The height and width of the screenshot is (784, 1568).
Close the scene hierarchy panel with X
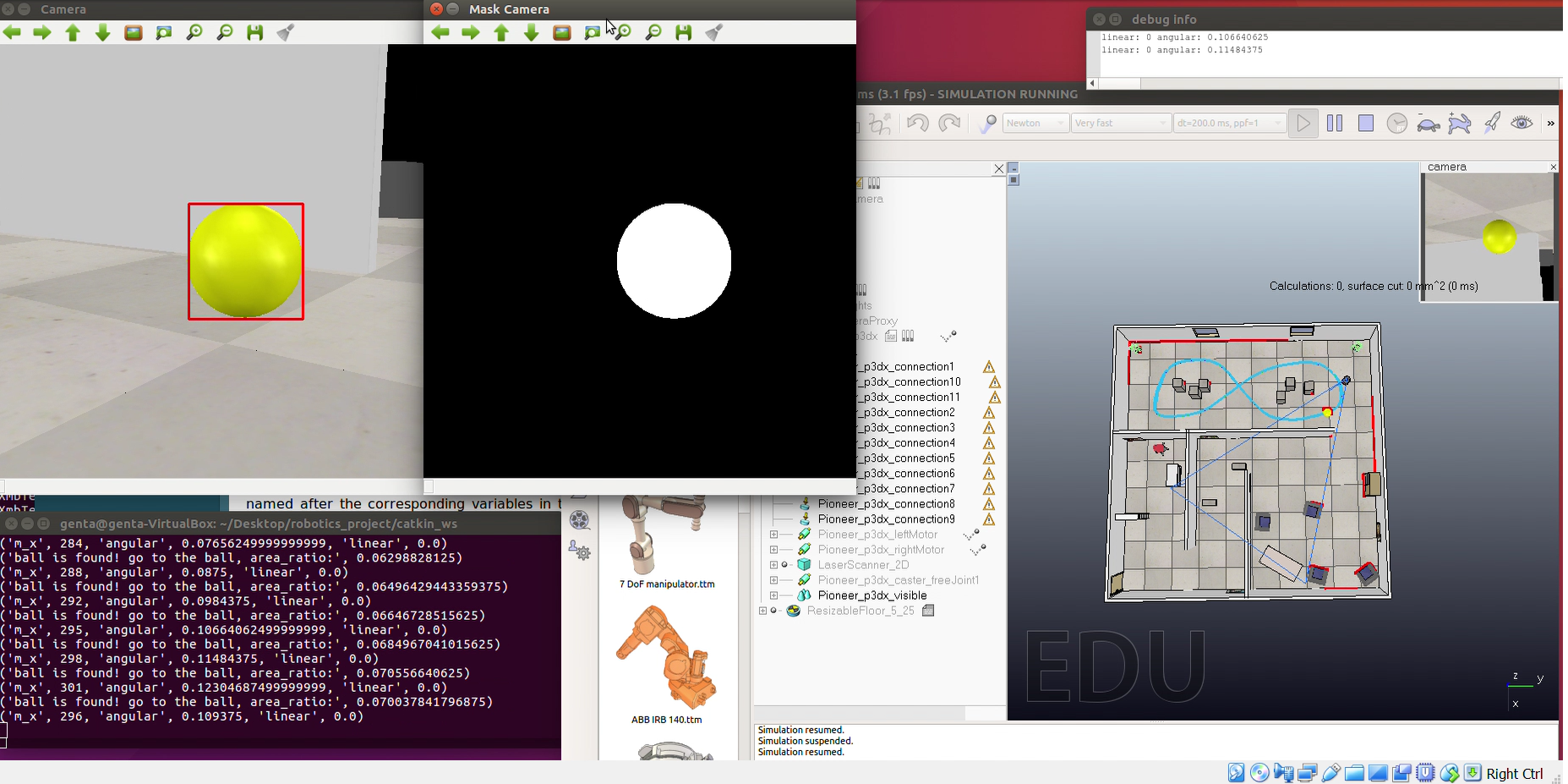998,169
